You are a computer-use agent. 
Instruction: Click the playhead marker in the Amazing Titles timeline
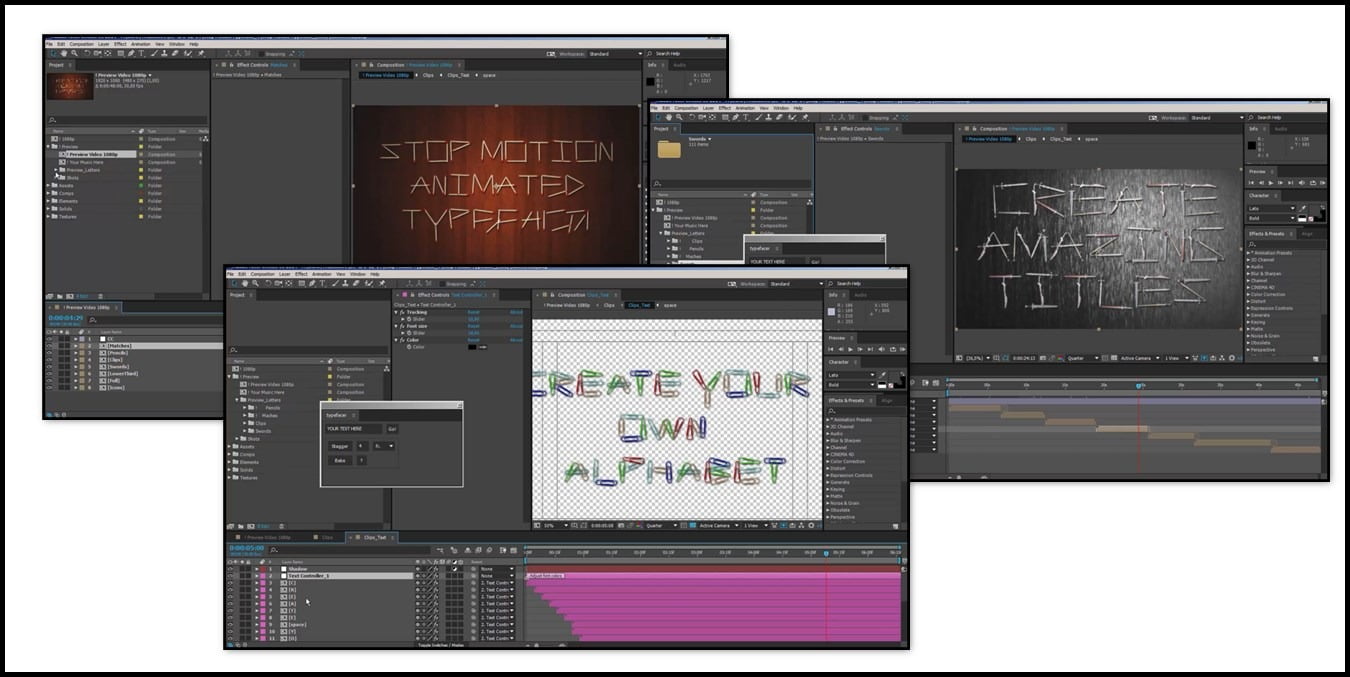pos(1138,385)
